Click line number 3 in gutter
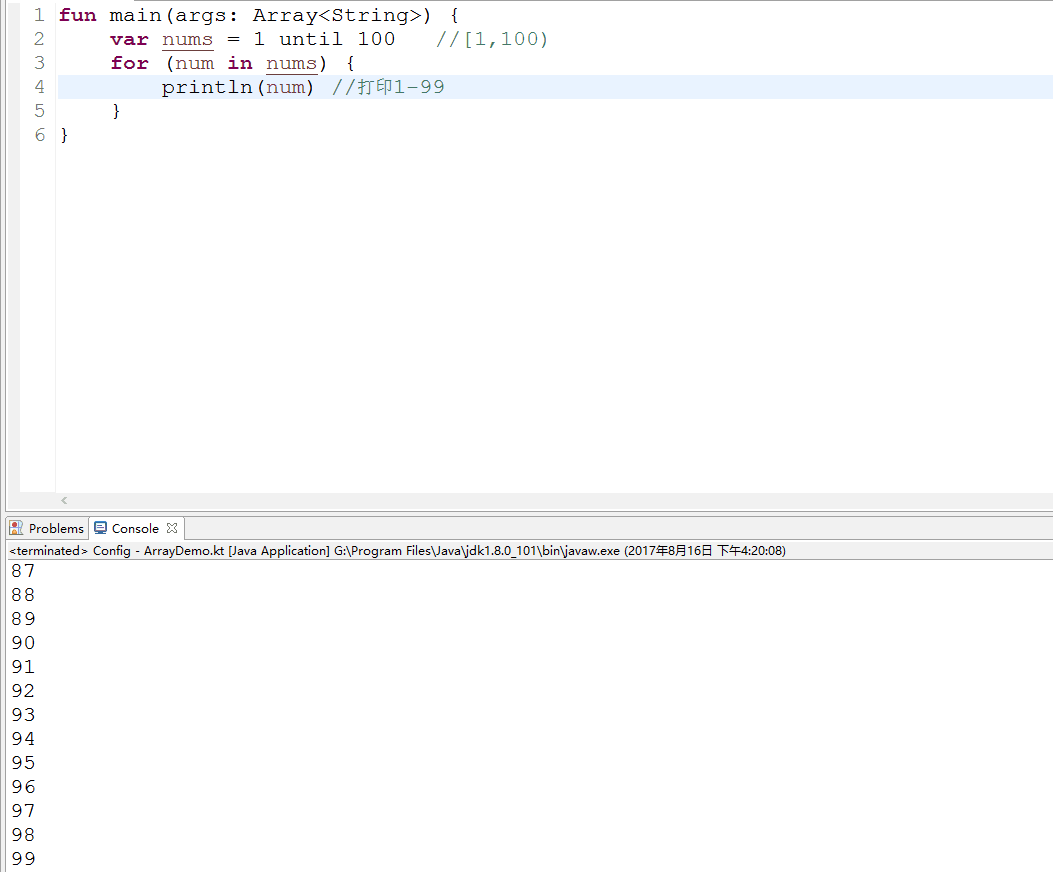Image resolution: width=1053 pixels, height=872 pixels. [39, 62]
